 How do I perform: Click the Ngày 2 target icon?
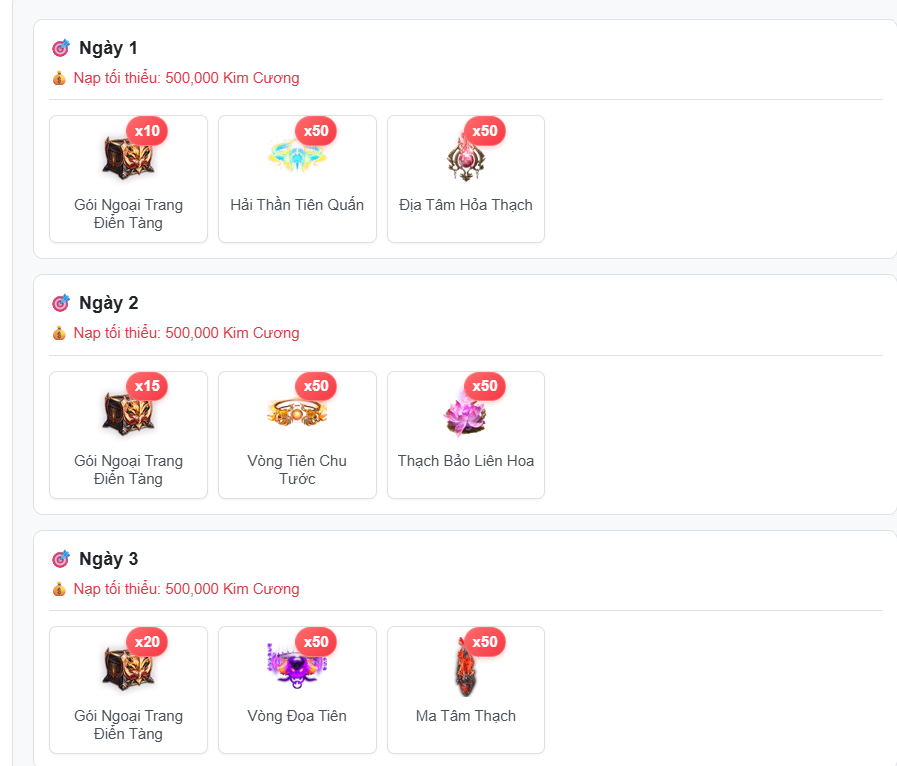pyautogui.click(x=61, y=303)
